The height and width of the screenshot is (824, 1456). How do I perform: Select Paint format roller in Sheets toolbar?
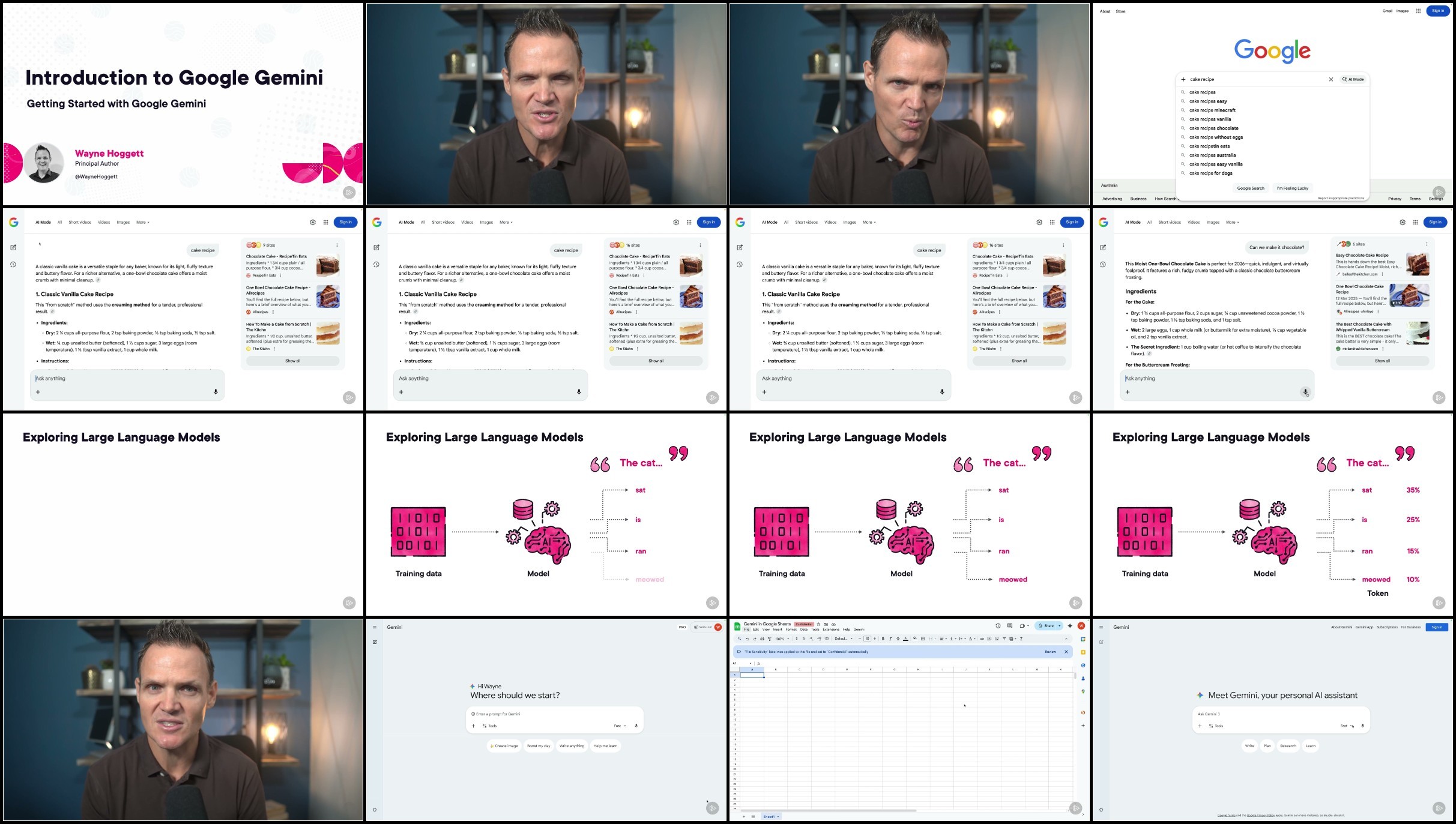pos(770,639)
